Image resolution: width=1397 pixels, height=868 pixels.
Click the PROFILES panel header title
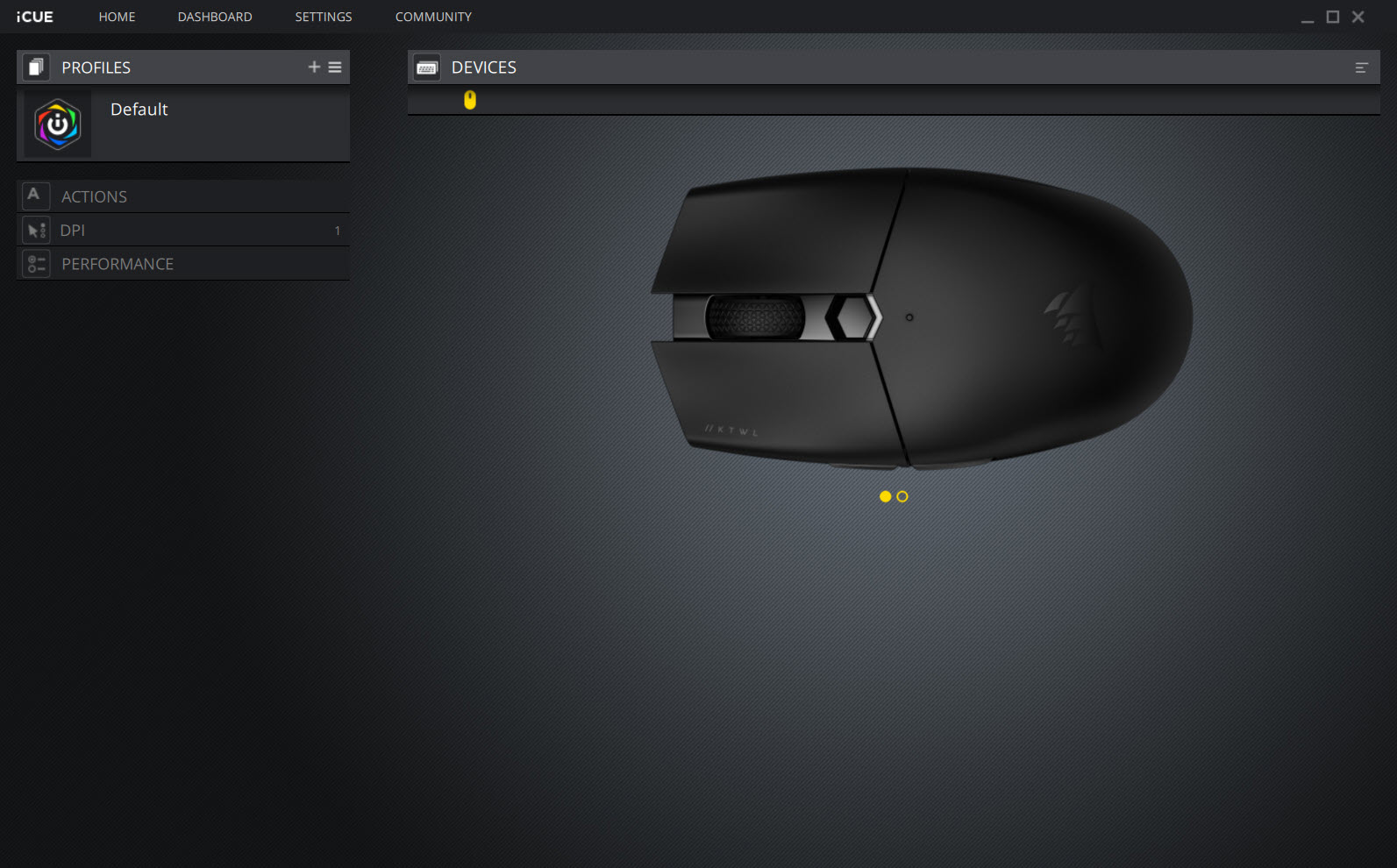pyautogui.click(x=96, y=68)
